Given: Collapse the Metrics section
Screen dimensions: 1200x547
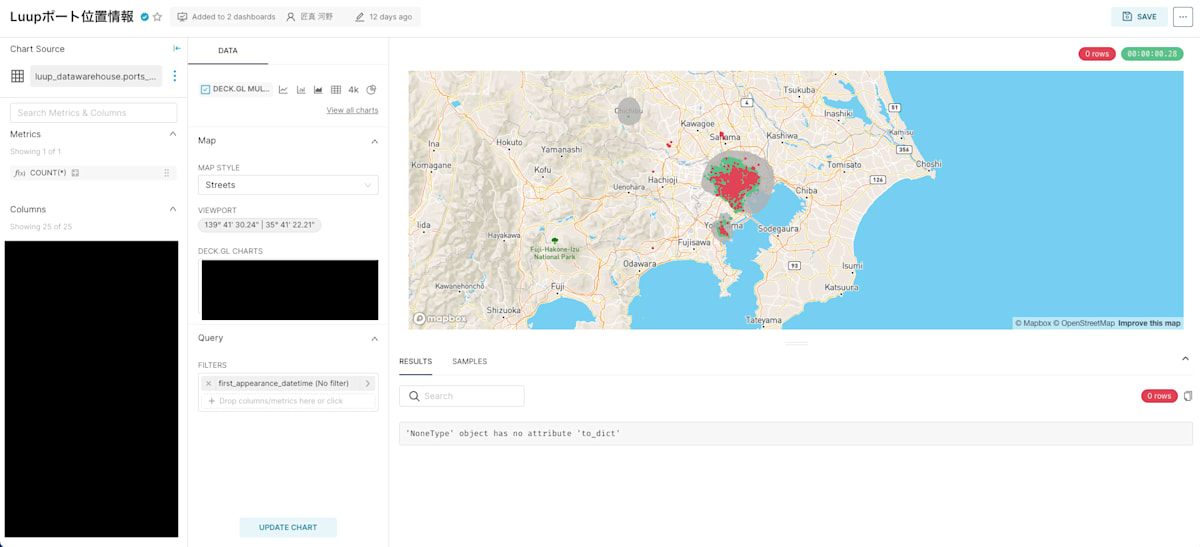Looking at the screenshot, I should click(x=172, y=134).
